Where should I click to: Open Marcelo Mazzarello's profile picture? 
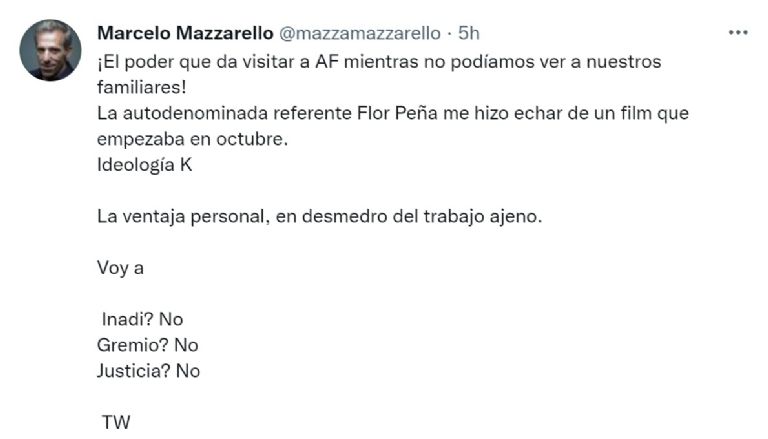click(x=50, y=50)
